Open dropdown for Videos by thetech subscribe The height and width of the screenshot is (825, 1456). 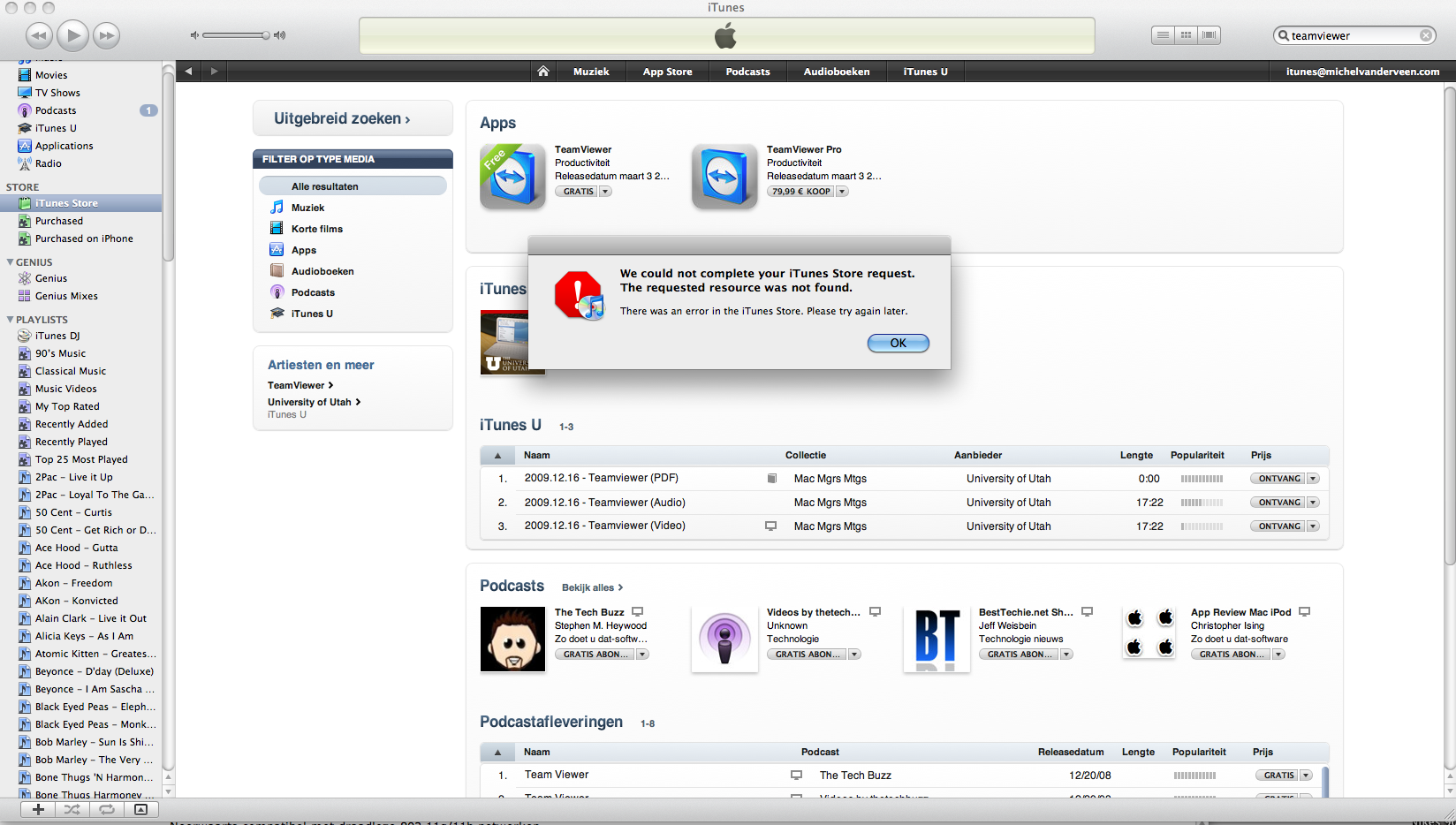[854, 655]
